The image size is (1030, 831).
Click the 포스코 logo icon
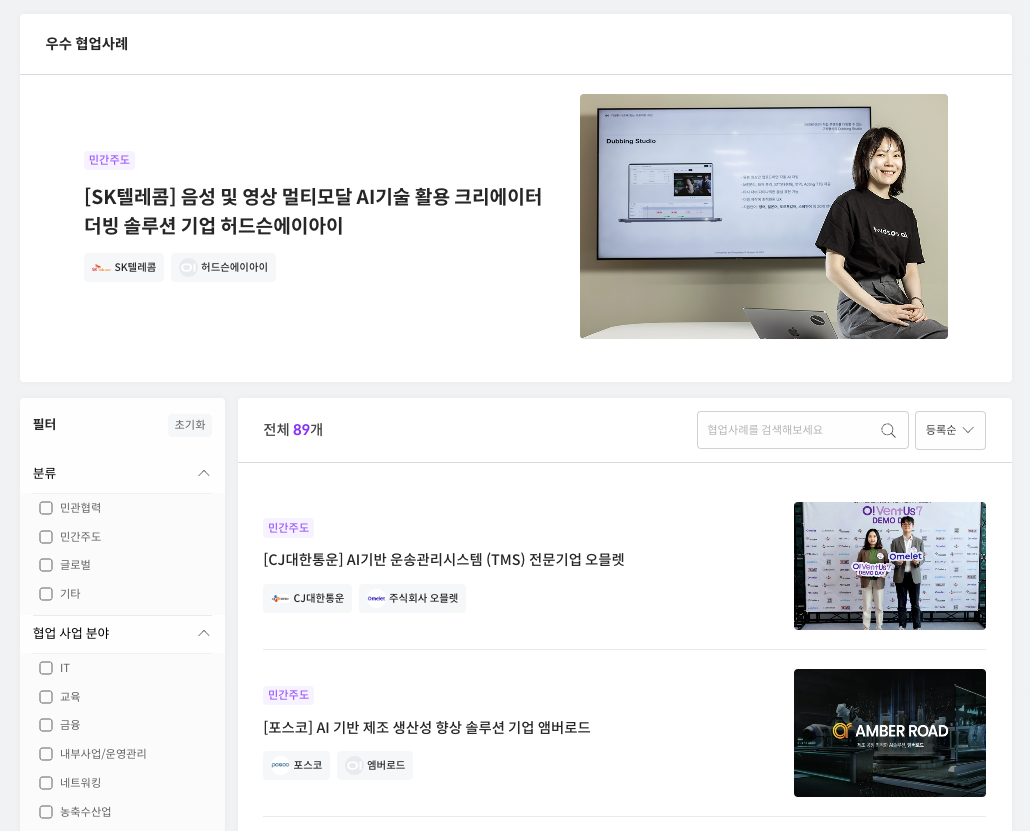280,765
